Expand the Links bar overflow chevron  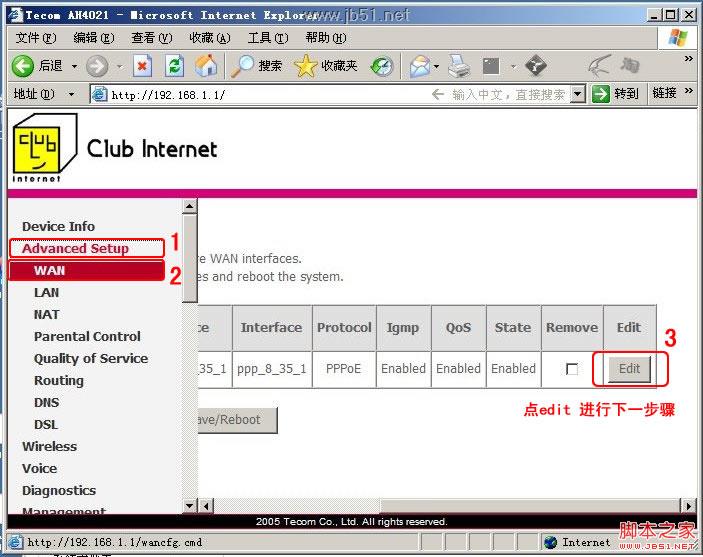tap(689, 91)
